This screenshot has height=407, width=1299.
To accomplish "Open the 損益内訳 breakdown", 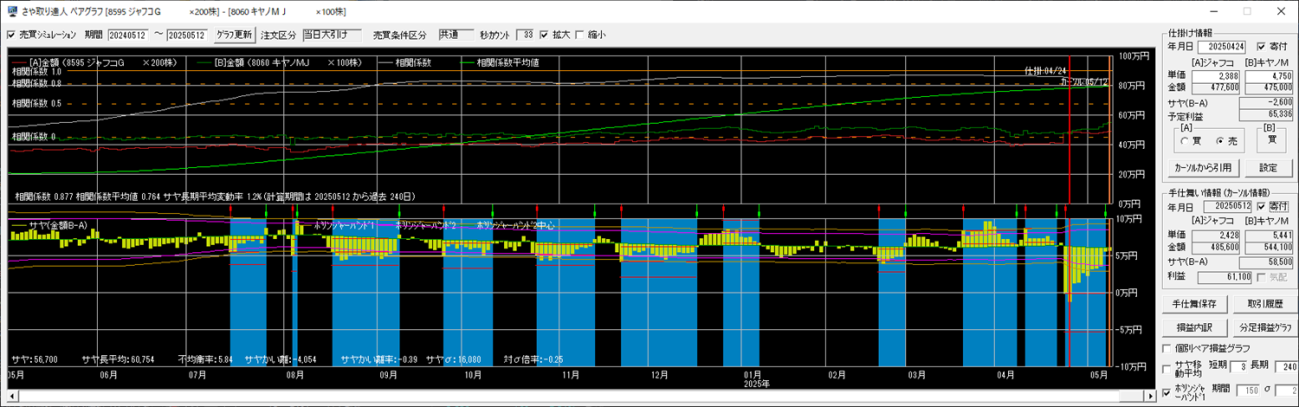I will pos(1192,326).
